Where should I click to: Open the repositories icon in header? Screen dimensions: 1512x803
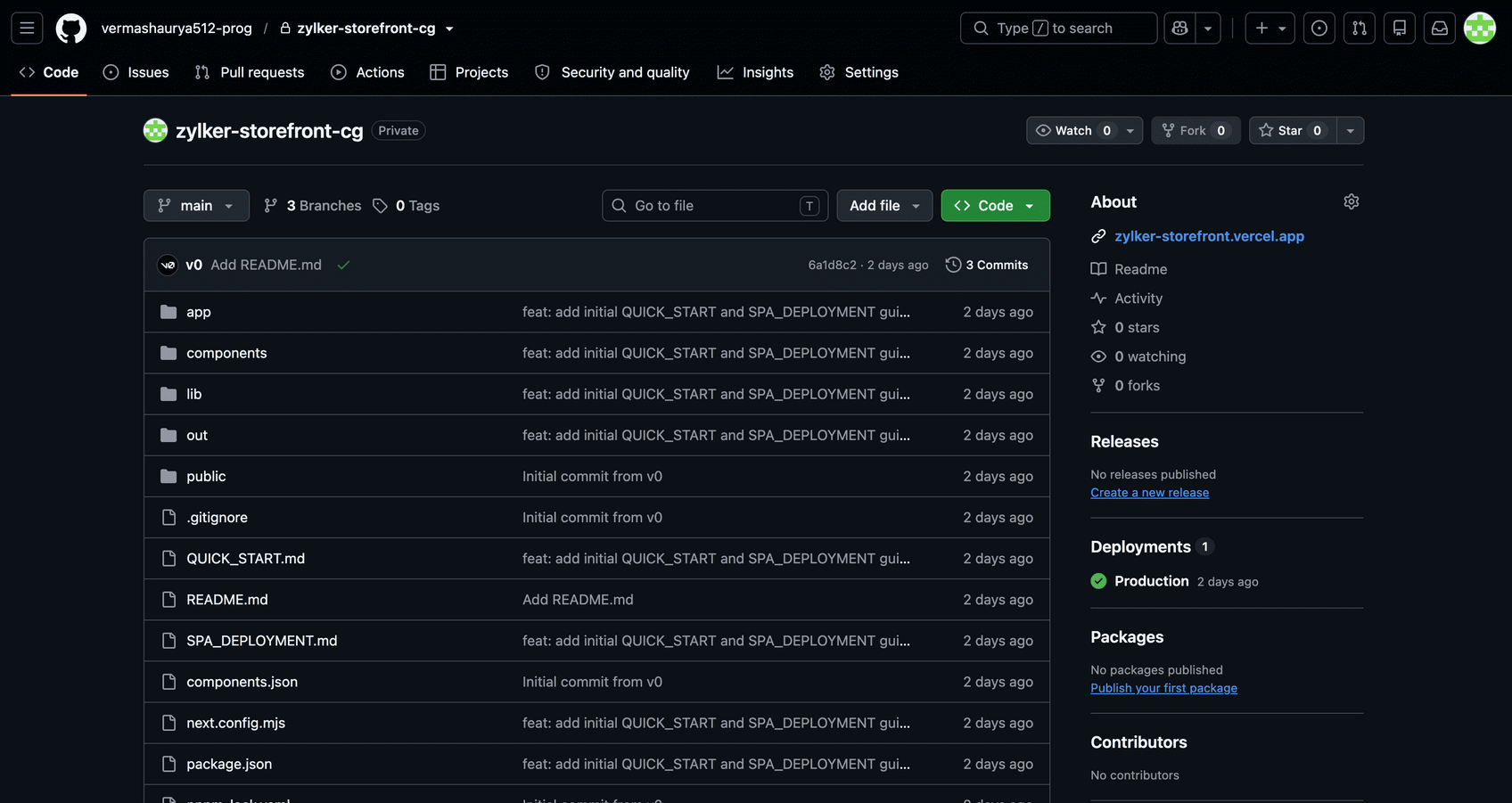(1400, 29)
